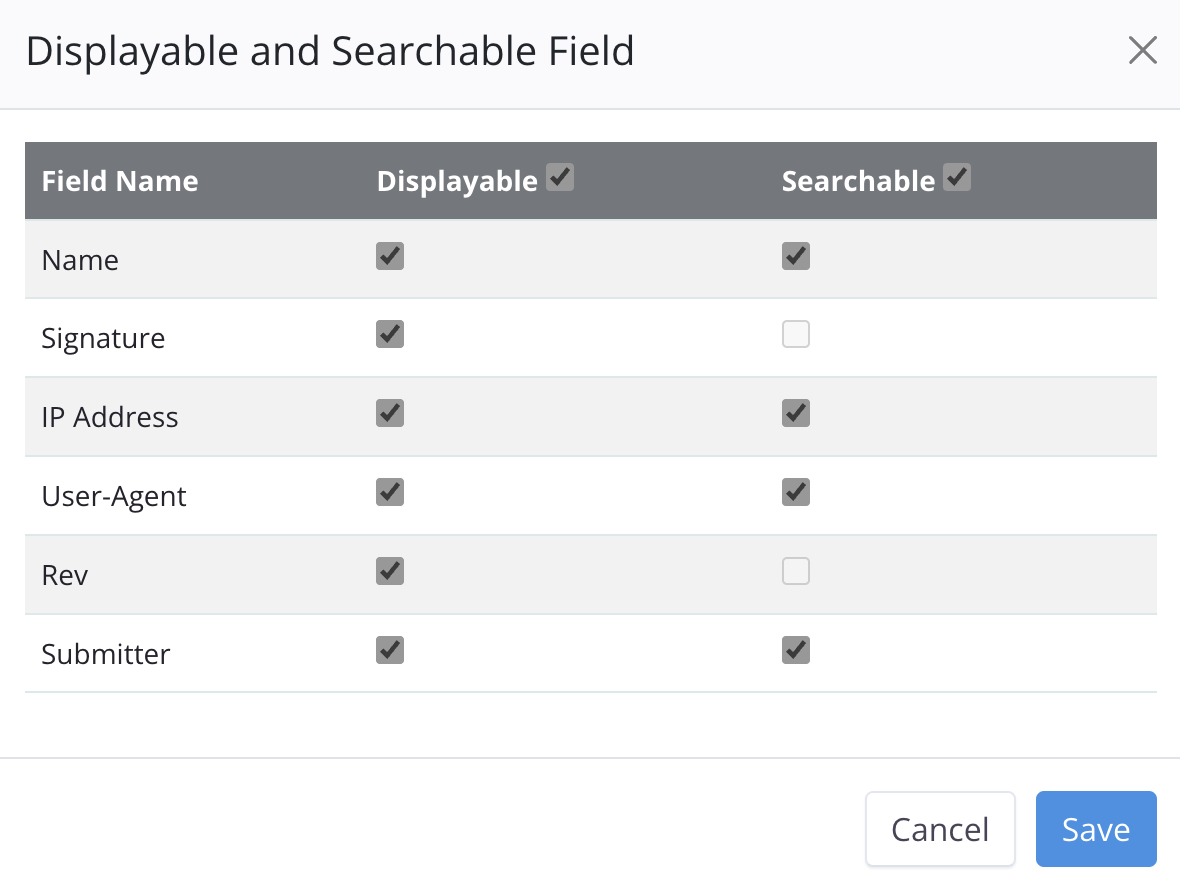Disable Searchable for the Submitter field

(796, 650)
